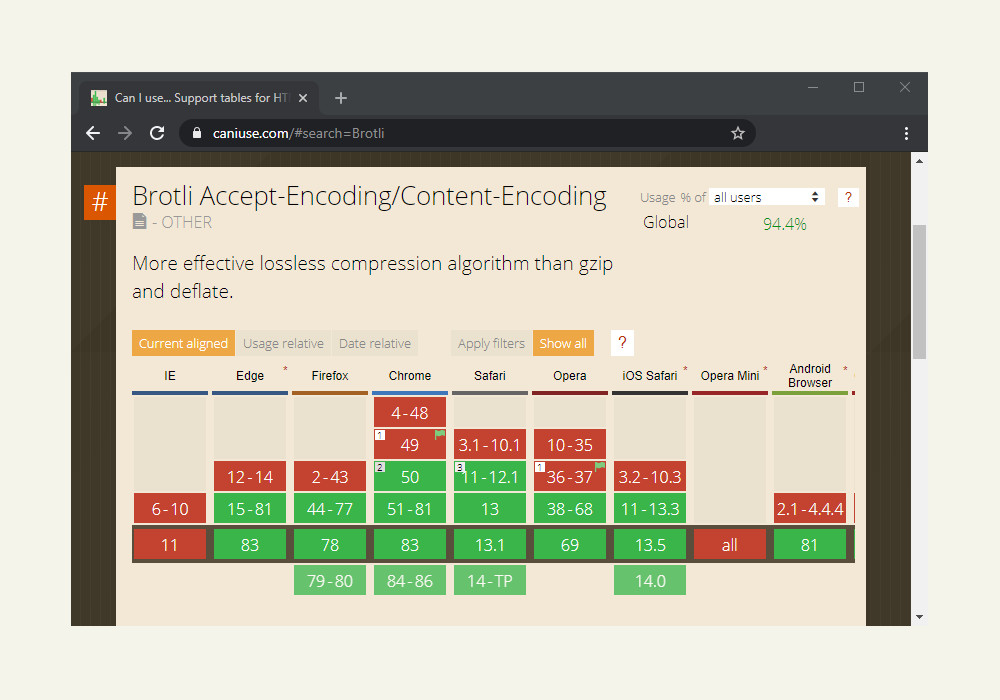This screenshot has width=1000, height=700.
Task: Click Apply filters button
Action: 491,343
